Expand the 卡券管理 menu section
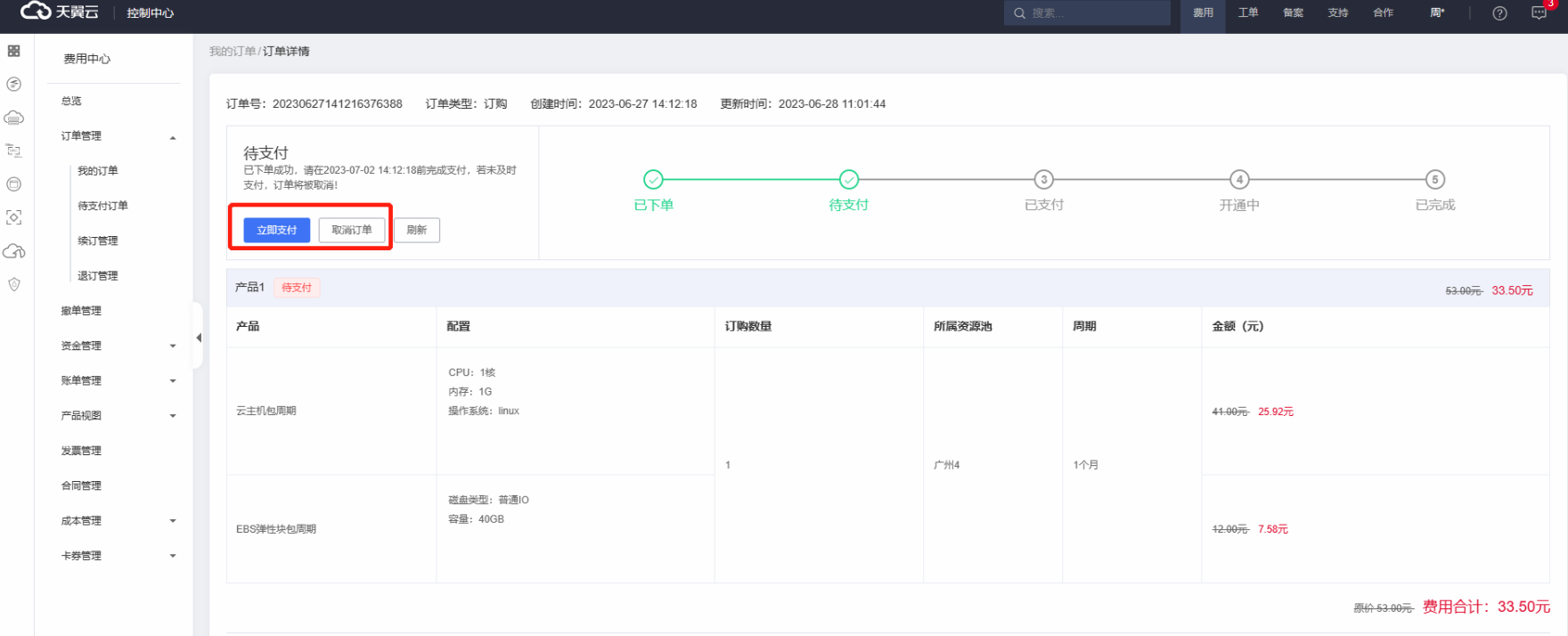 173,556
